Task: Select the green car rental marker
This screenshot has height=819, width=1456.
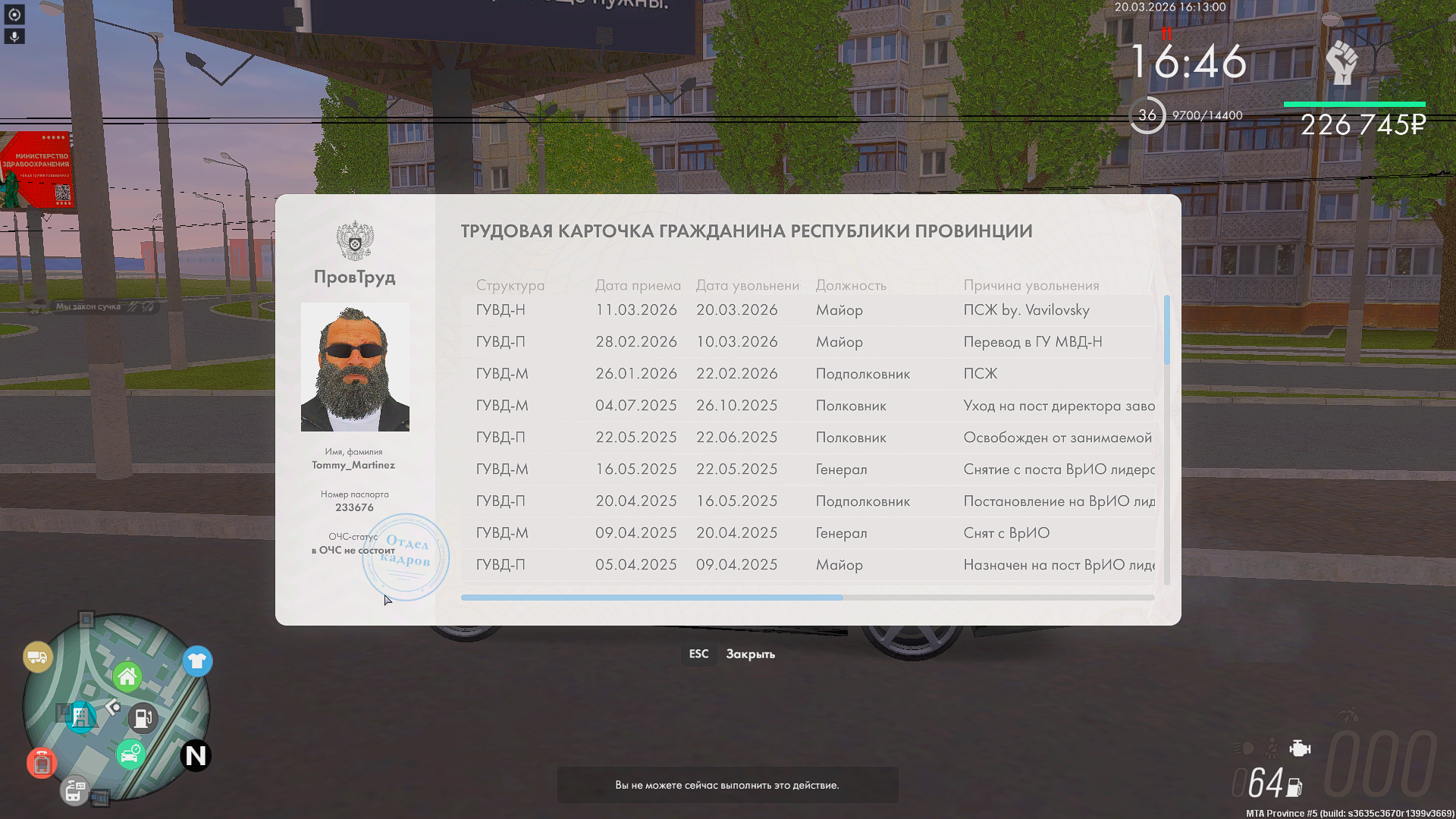Action: pos(130,755)
